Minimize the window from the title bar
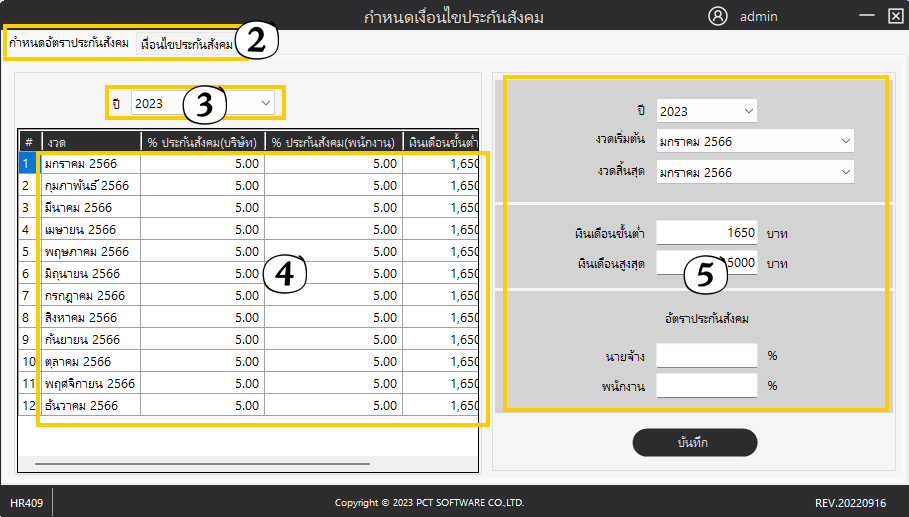The height and width of the screenshot is (517, 909). click(864, 16)
